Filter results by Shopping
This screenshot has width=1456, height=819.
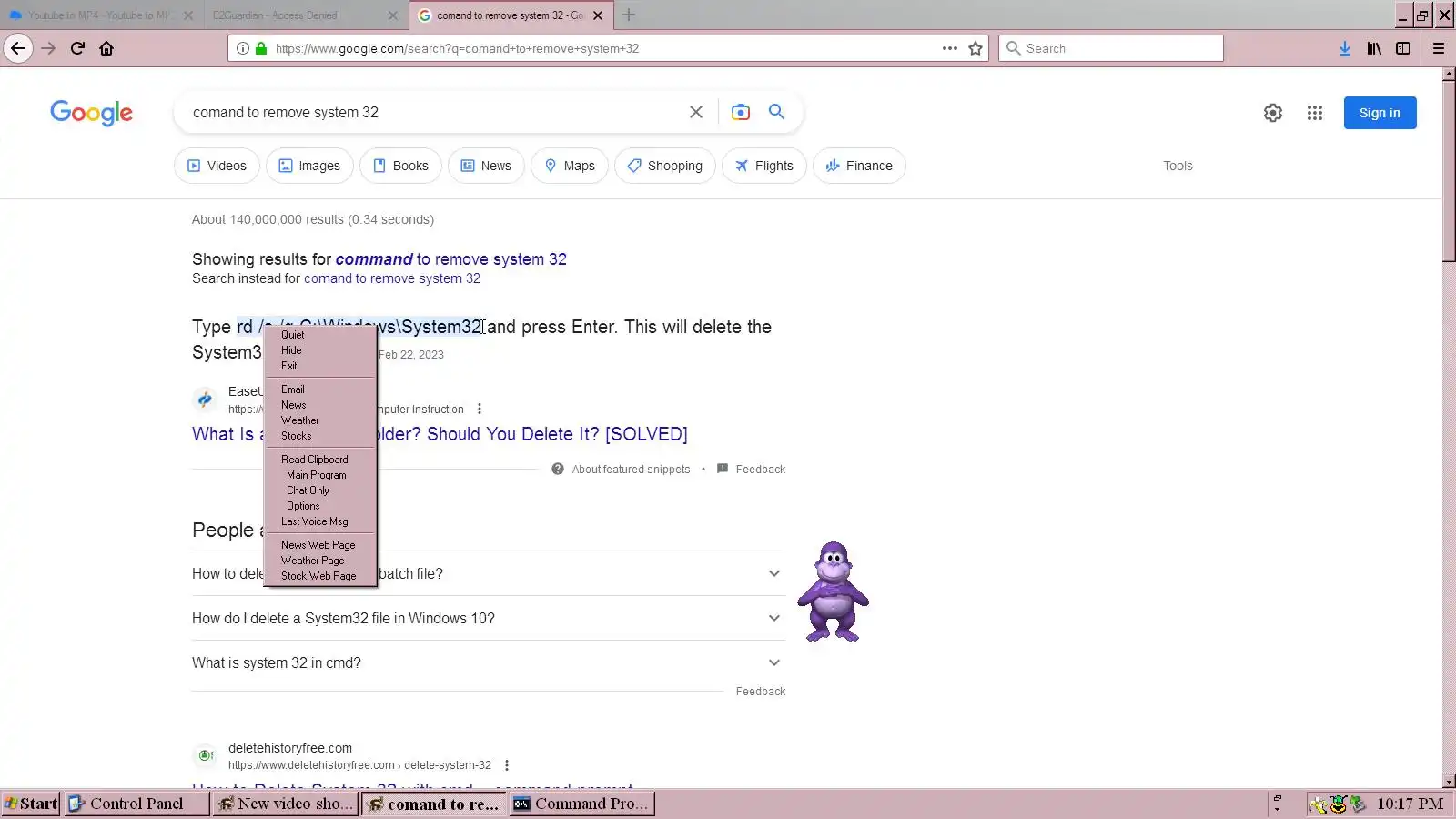[x=665, y=166]
